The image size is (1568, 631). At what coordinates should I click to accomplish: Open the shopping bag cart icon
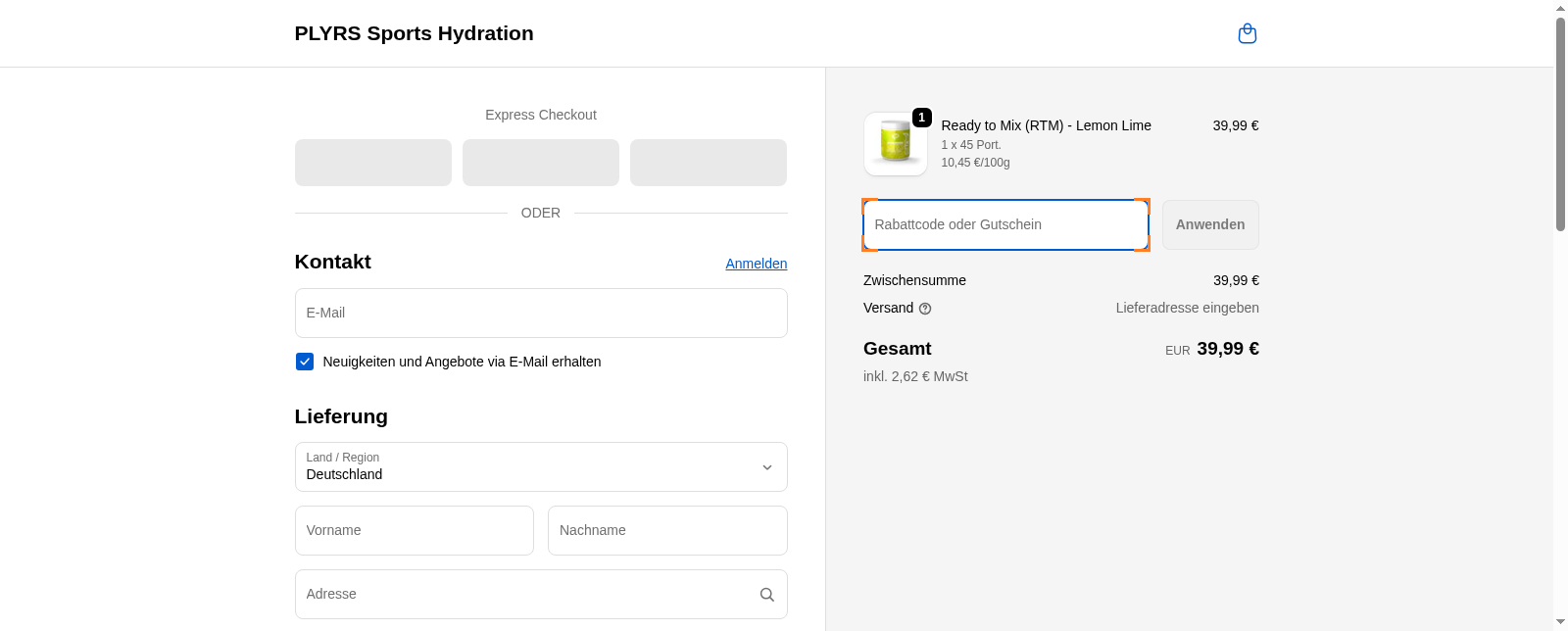coord(1247,34)
